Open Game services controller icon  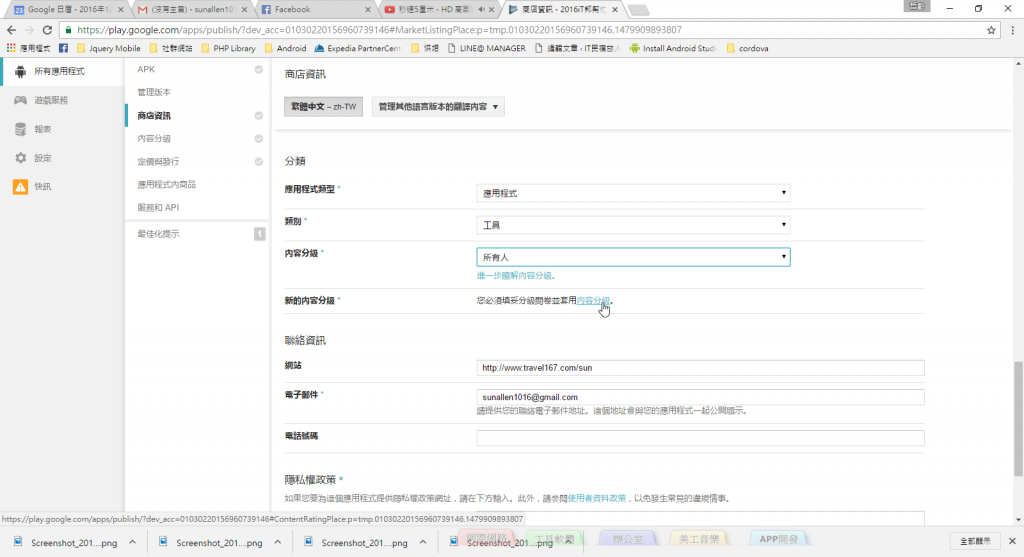pyautogui.click(x=20, y=100)
